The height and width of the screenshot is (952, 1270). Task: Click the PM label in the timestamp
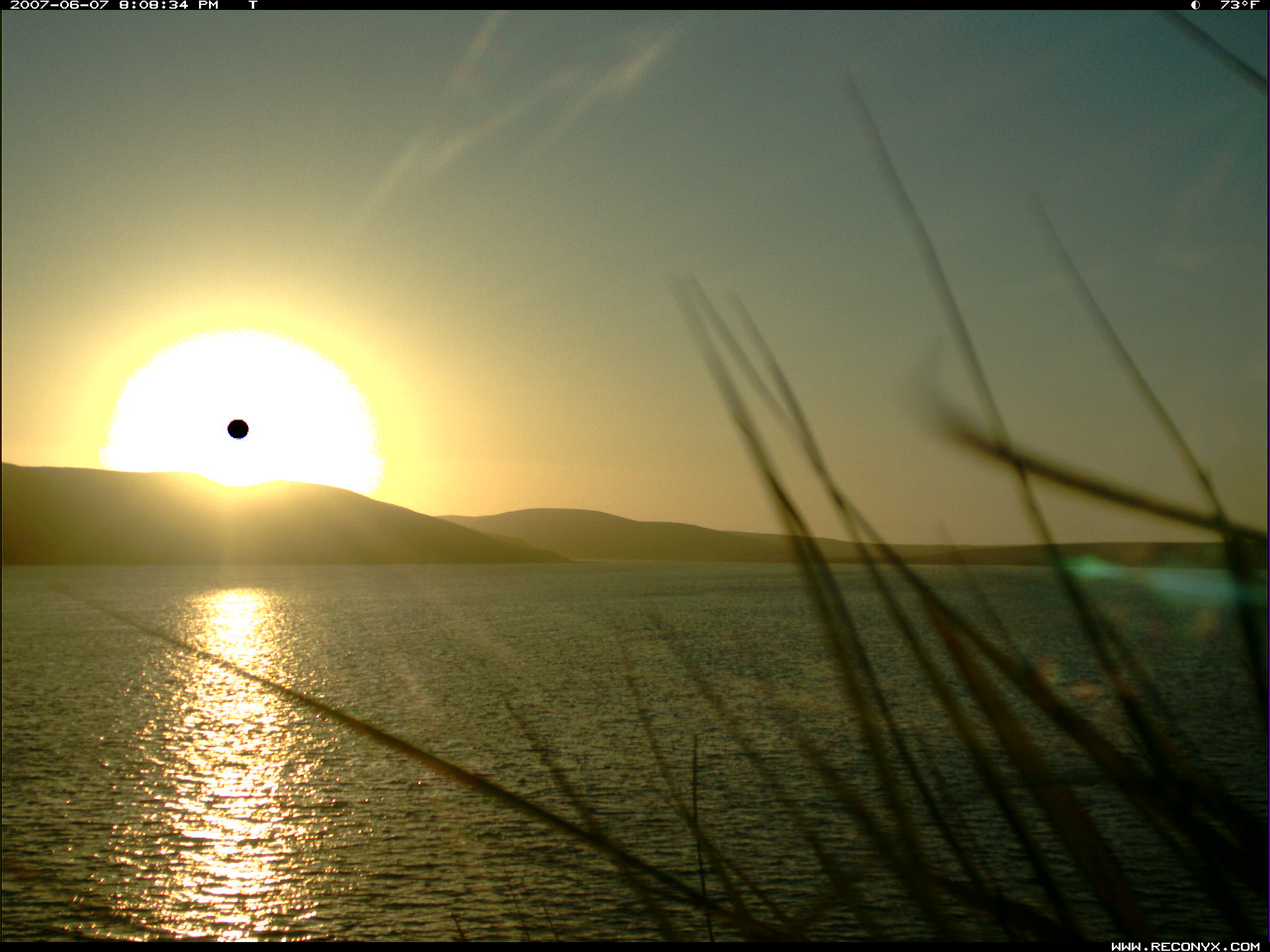208,5
